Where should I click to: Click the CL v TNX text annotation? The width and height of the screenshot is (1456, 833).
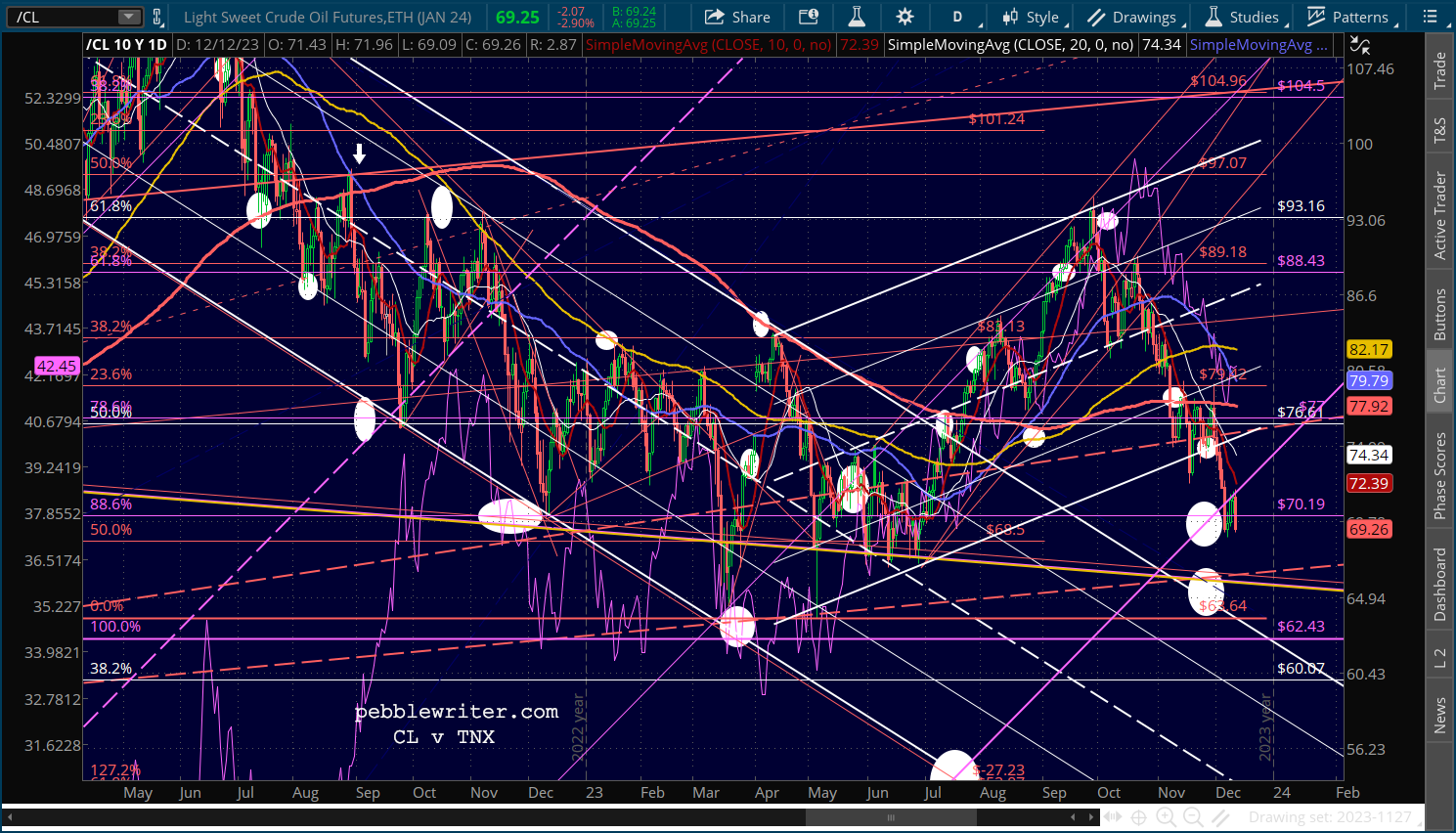[444, 736]
